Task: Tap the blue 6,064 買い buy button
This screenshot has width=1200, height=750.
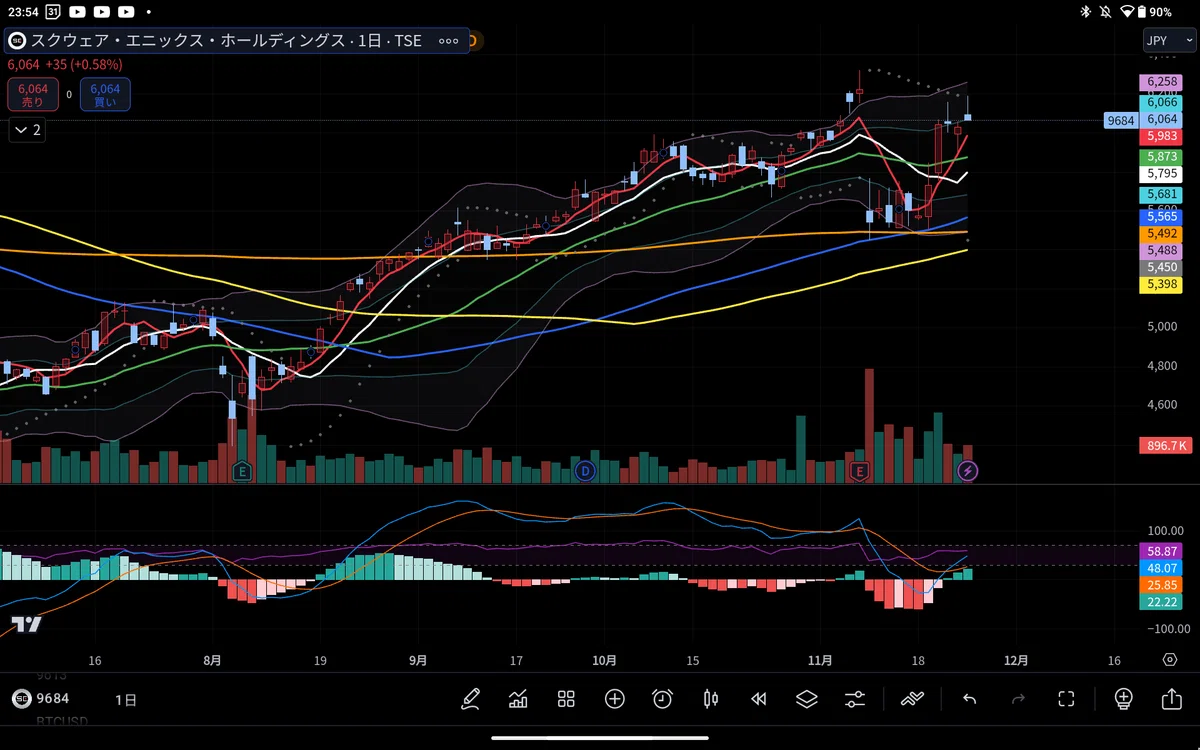Action: (x=105, y=95)
